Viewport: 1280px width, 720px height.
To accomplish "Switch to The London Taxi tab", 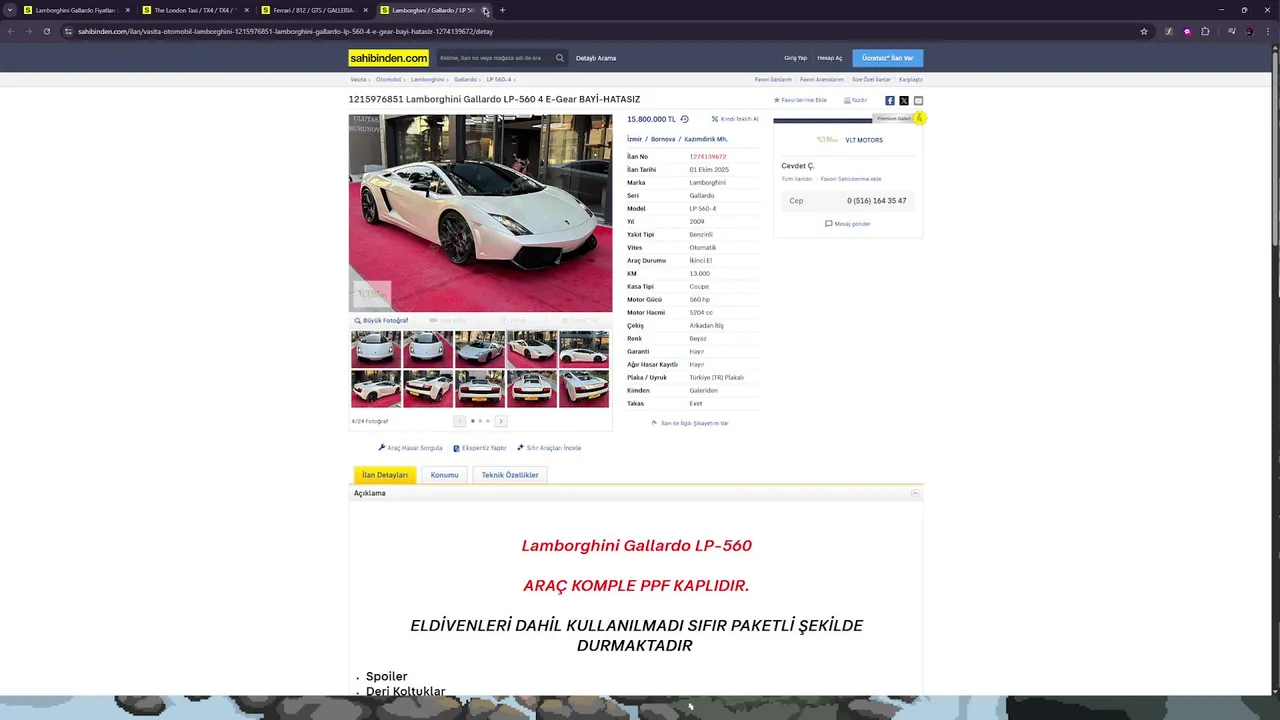I will 196,10.
